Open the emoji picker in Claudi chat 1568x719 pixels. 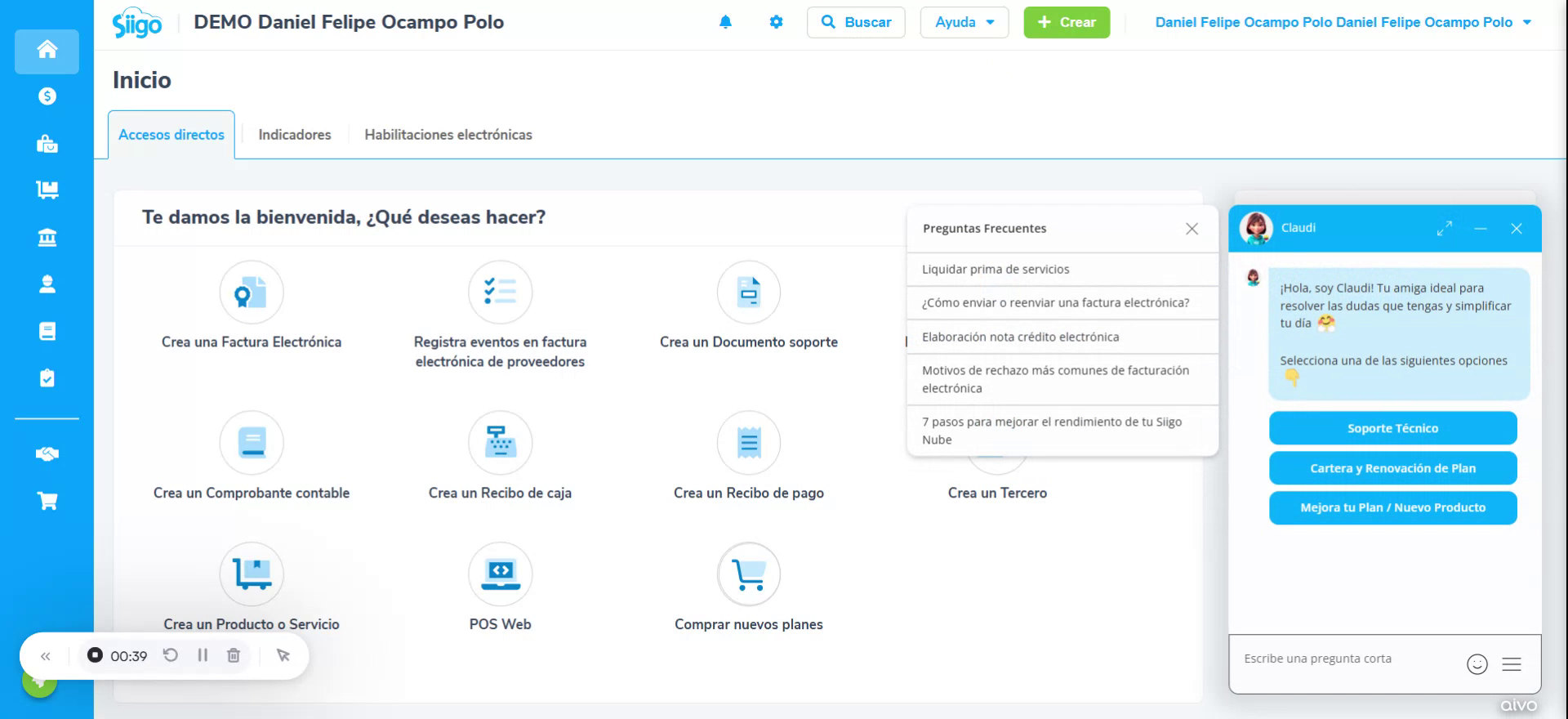pos(1477,664)
